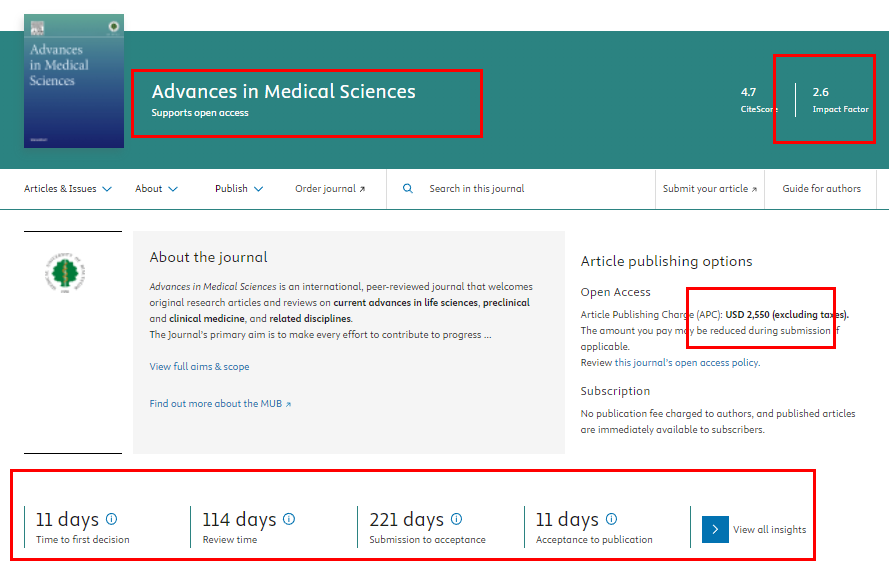Viewport: 889px width, 566px height.
Task: Click the Medical University society logo
Action: click(x=65, y=273)
